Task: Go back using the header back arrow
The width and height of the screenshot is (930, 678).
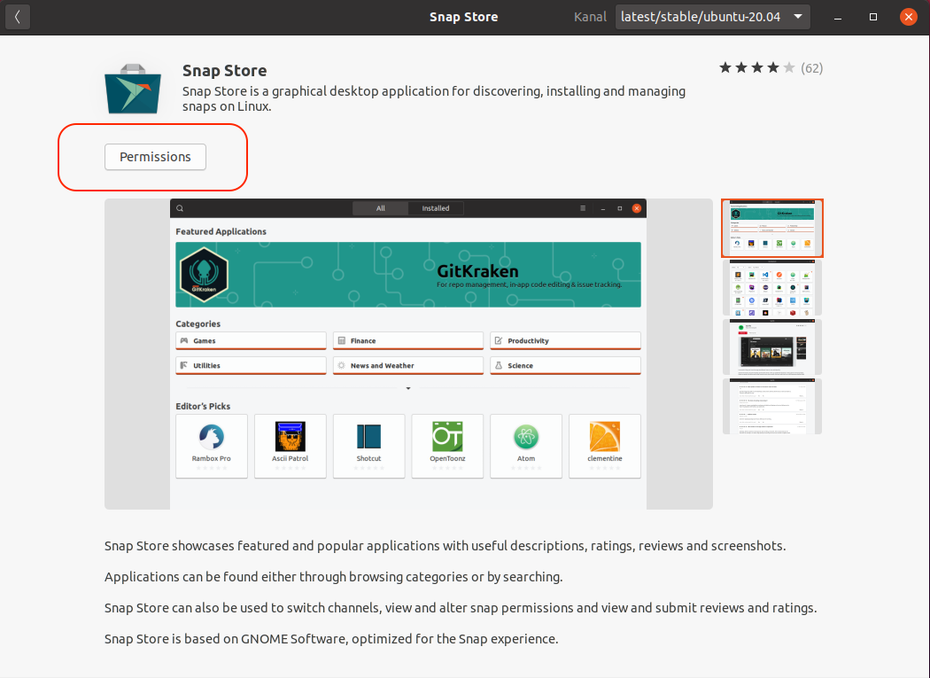Action: pyautogui.click(x=17, y=17)
